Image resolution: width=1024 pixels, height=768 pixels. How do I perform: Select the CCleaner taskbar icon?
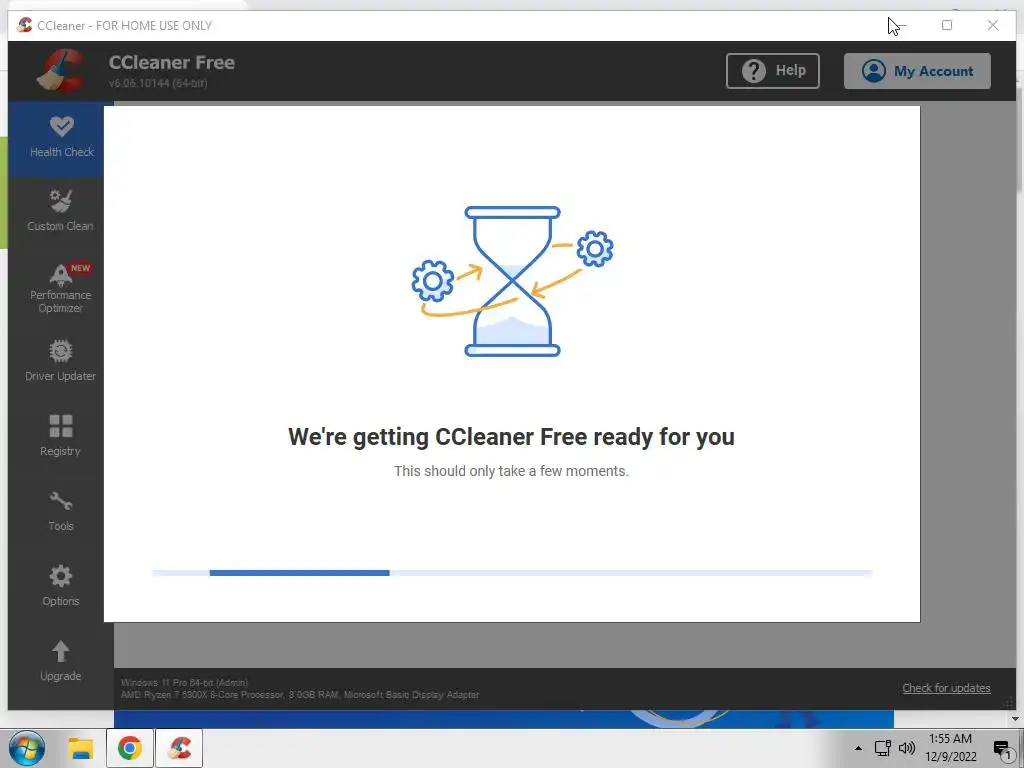coord(179,748)
